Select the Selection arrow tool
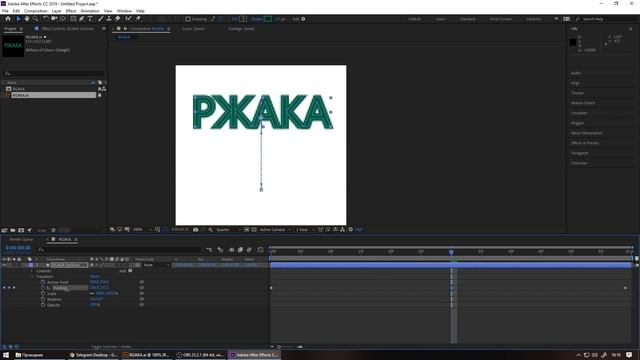This screenshot has width=640, height=360. 18,19
